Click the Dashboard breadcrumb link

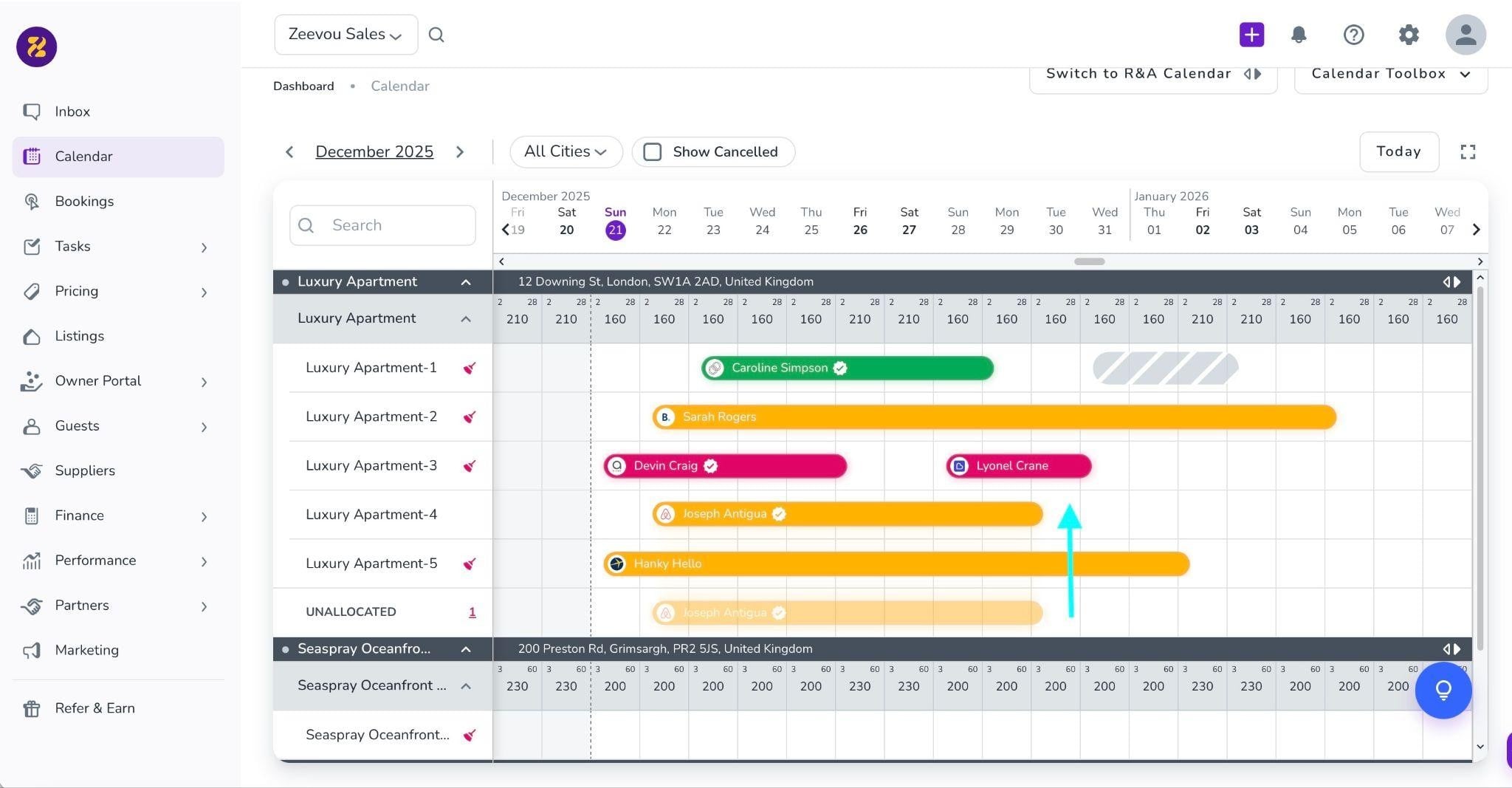pyautogui.click(x=303, y=86)
